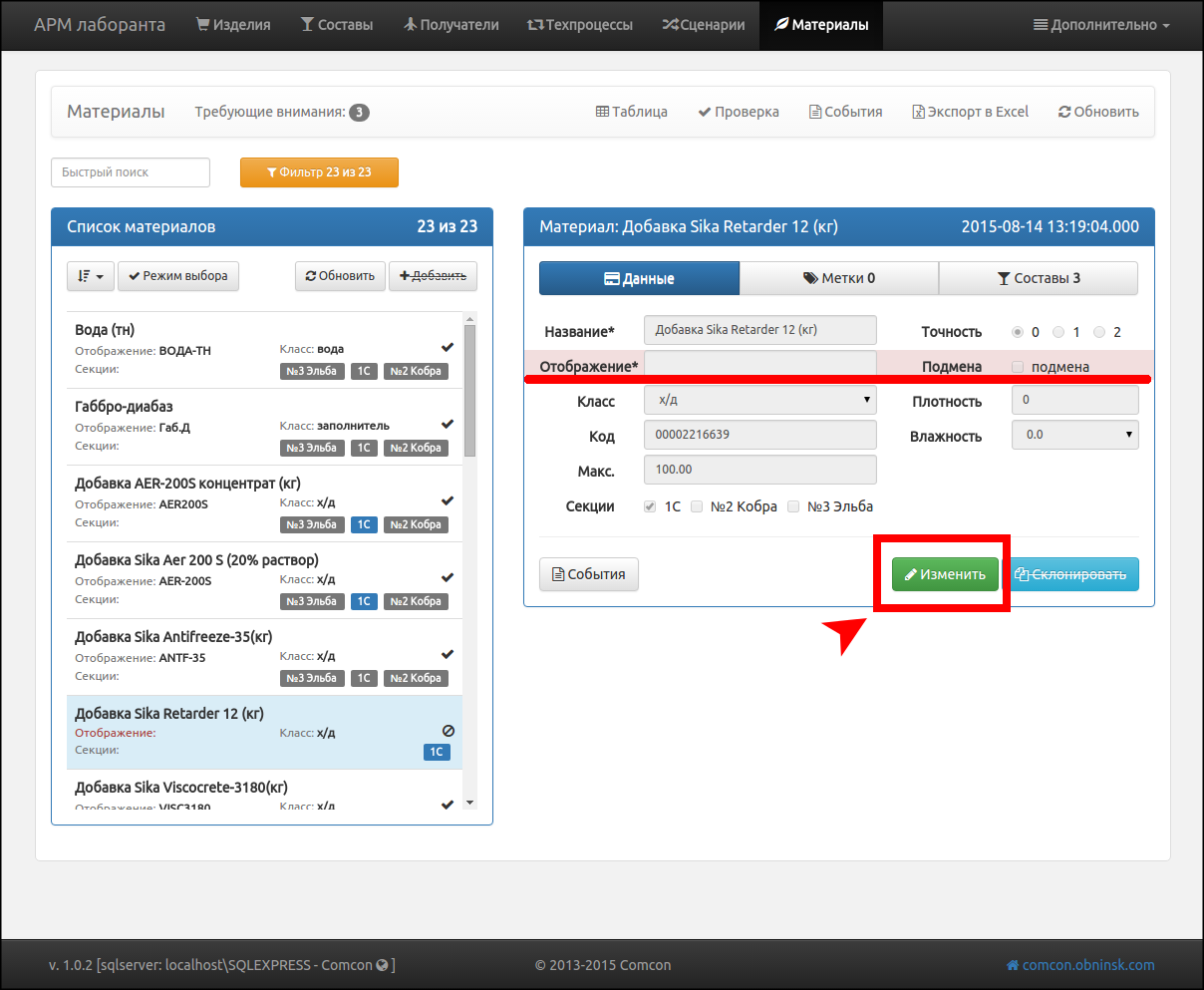1204x990 pixels.
Task: Open the Техпроцессы navigation tab
Action: point(579,25)
